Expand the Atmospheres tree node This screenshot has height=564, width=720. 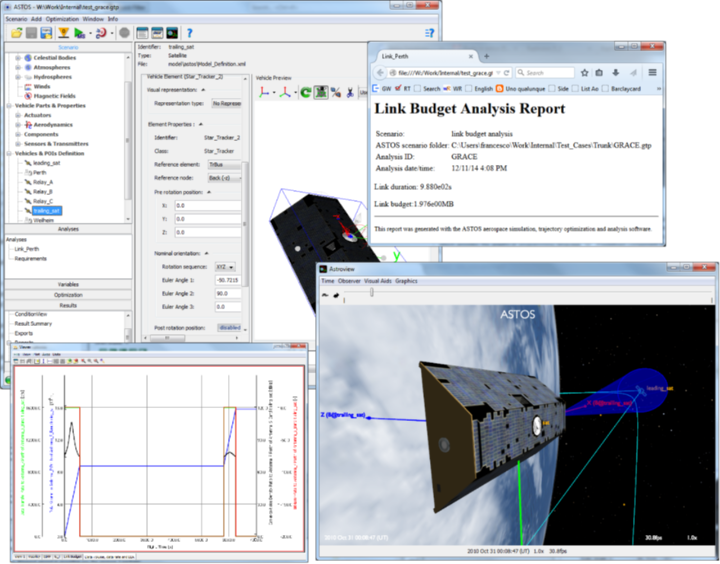pos(18,68)
